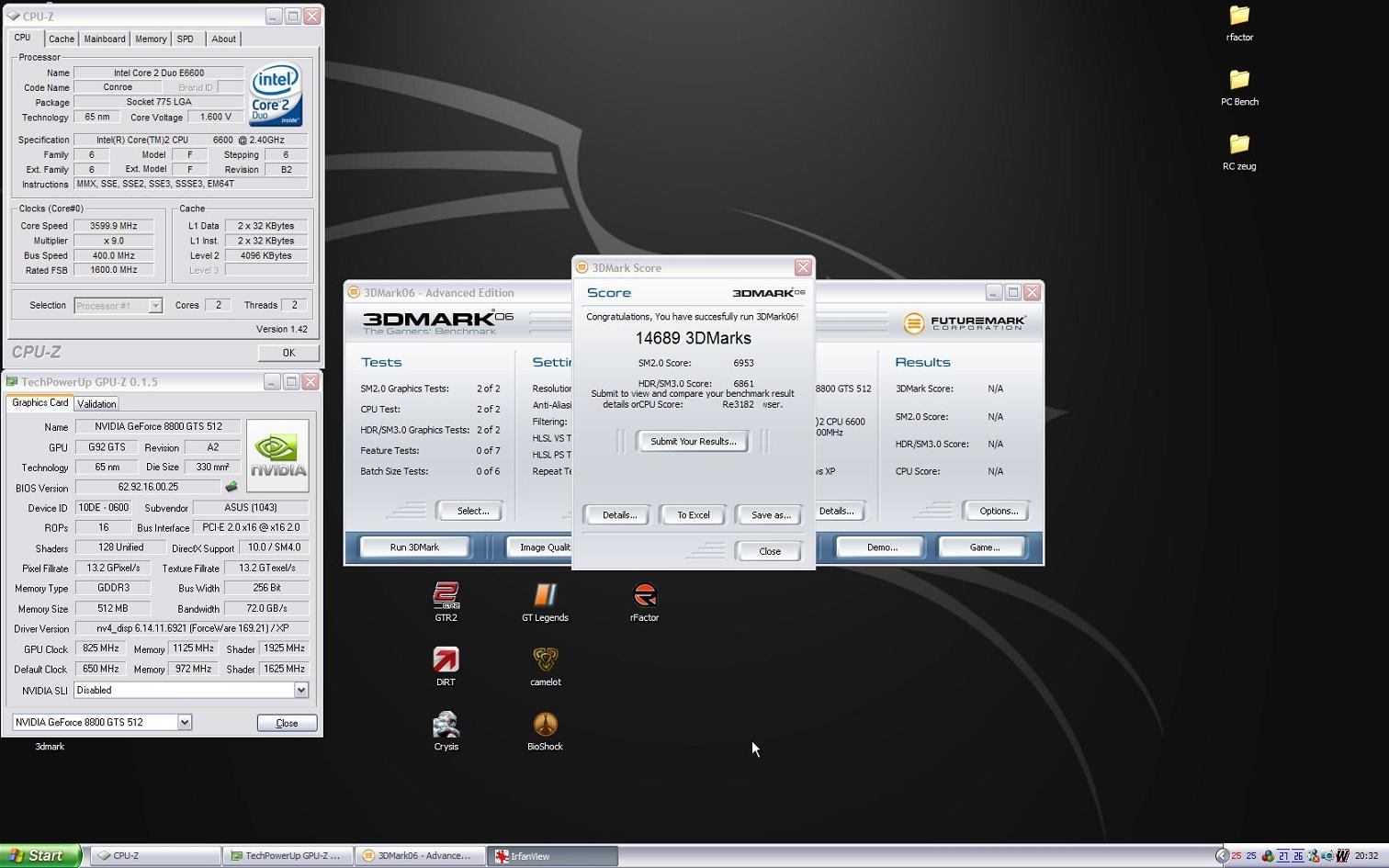Viewport: 1389px width, 868px height.
Task: Expand the NVIDIA SLI dropdown
Action: (300, 690)
